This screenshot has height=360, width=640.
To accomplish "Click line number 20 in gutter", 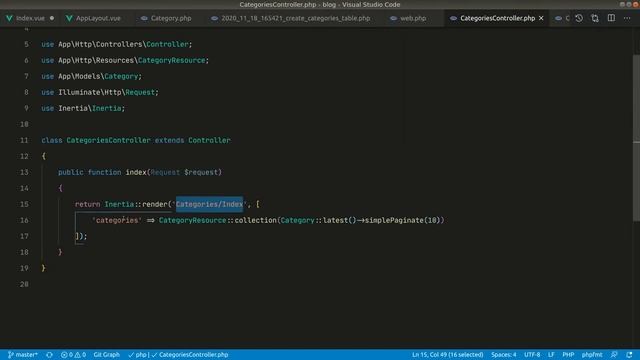I will [x=24, y=284].
